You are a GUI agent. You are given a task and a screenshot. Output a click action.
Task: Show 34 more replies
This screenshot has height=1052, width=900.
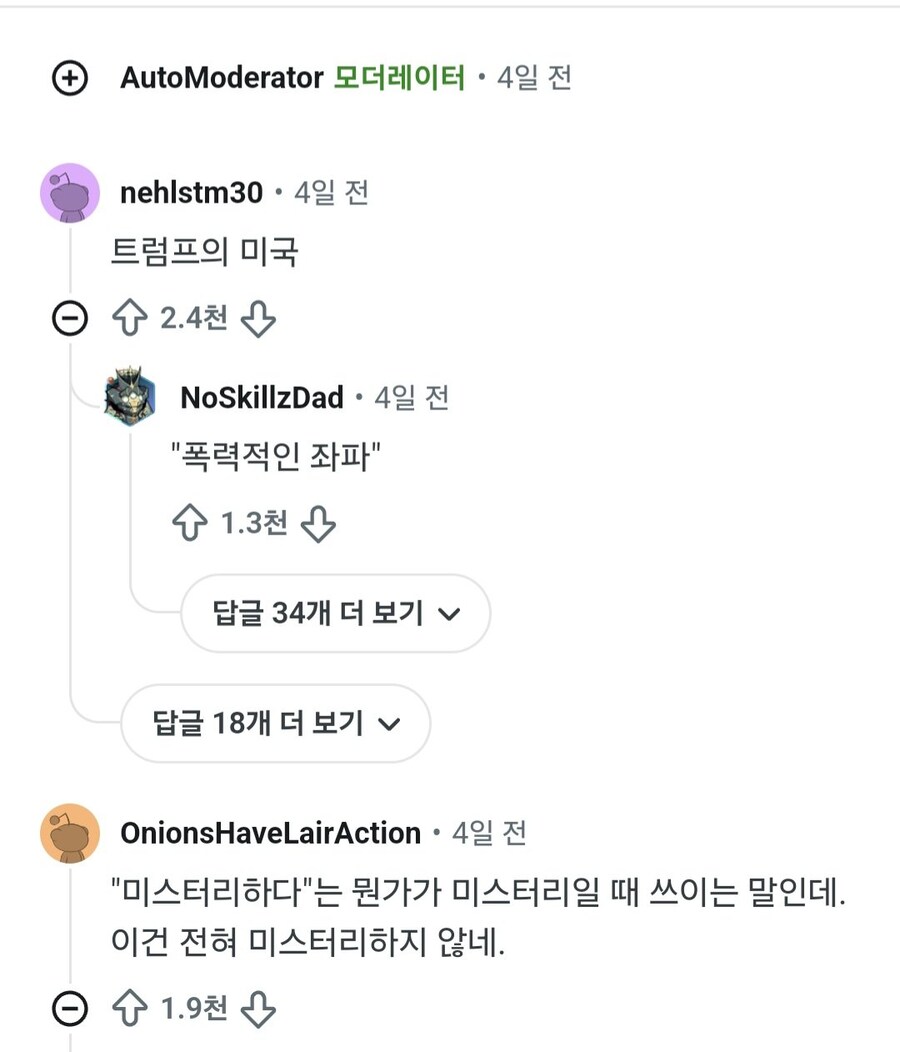coord(335,613)
